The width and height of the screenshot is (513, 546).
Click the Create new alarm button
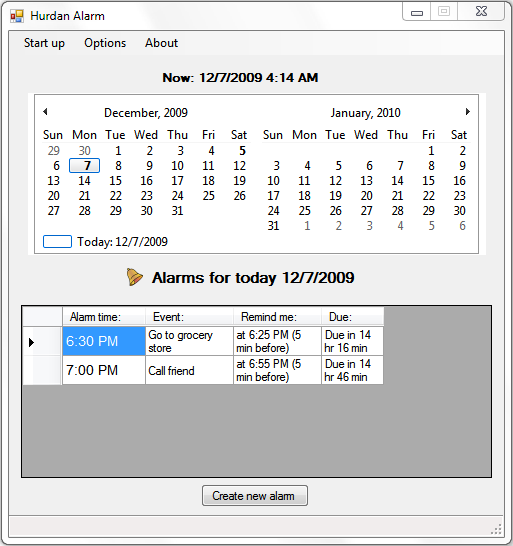coord(255,496)
